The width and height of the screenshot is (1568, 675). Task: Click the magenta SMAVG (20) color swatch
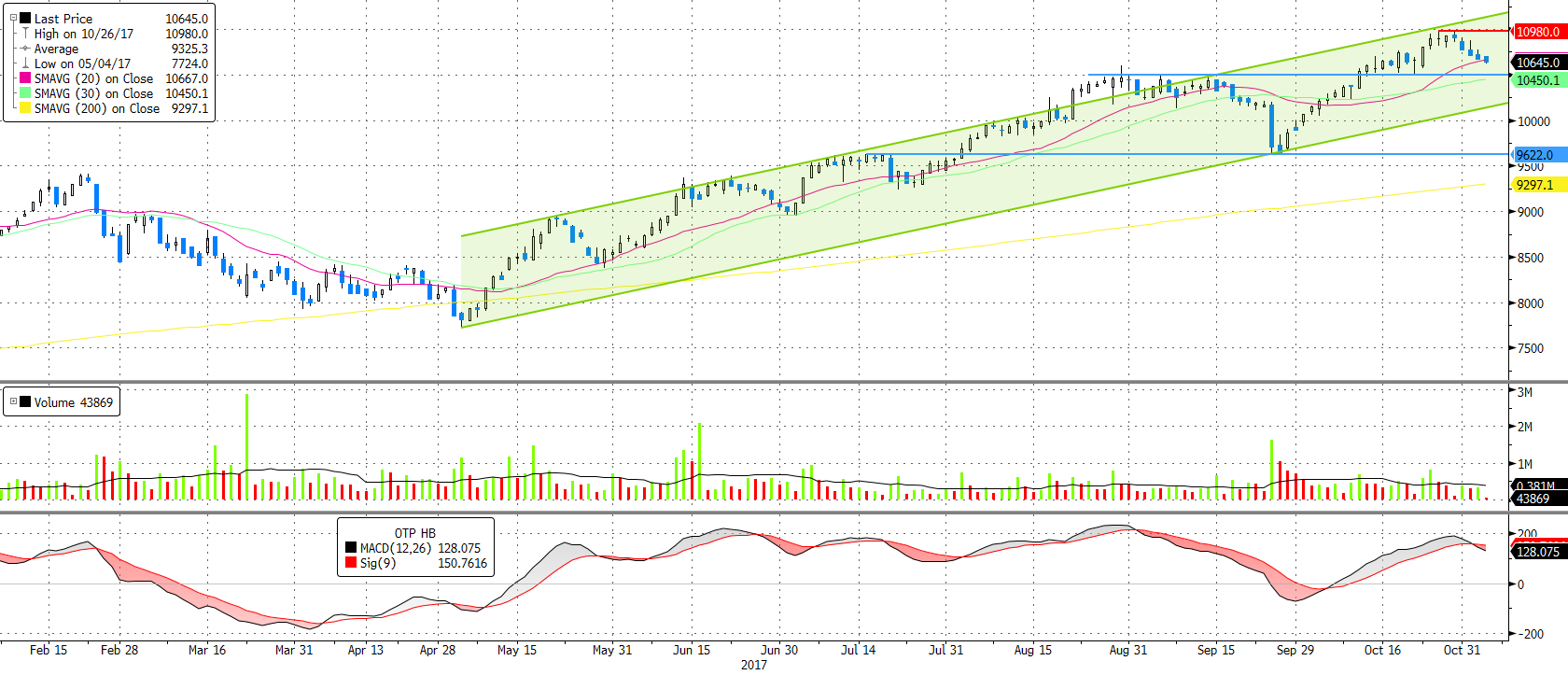25,78
